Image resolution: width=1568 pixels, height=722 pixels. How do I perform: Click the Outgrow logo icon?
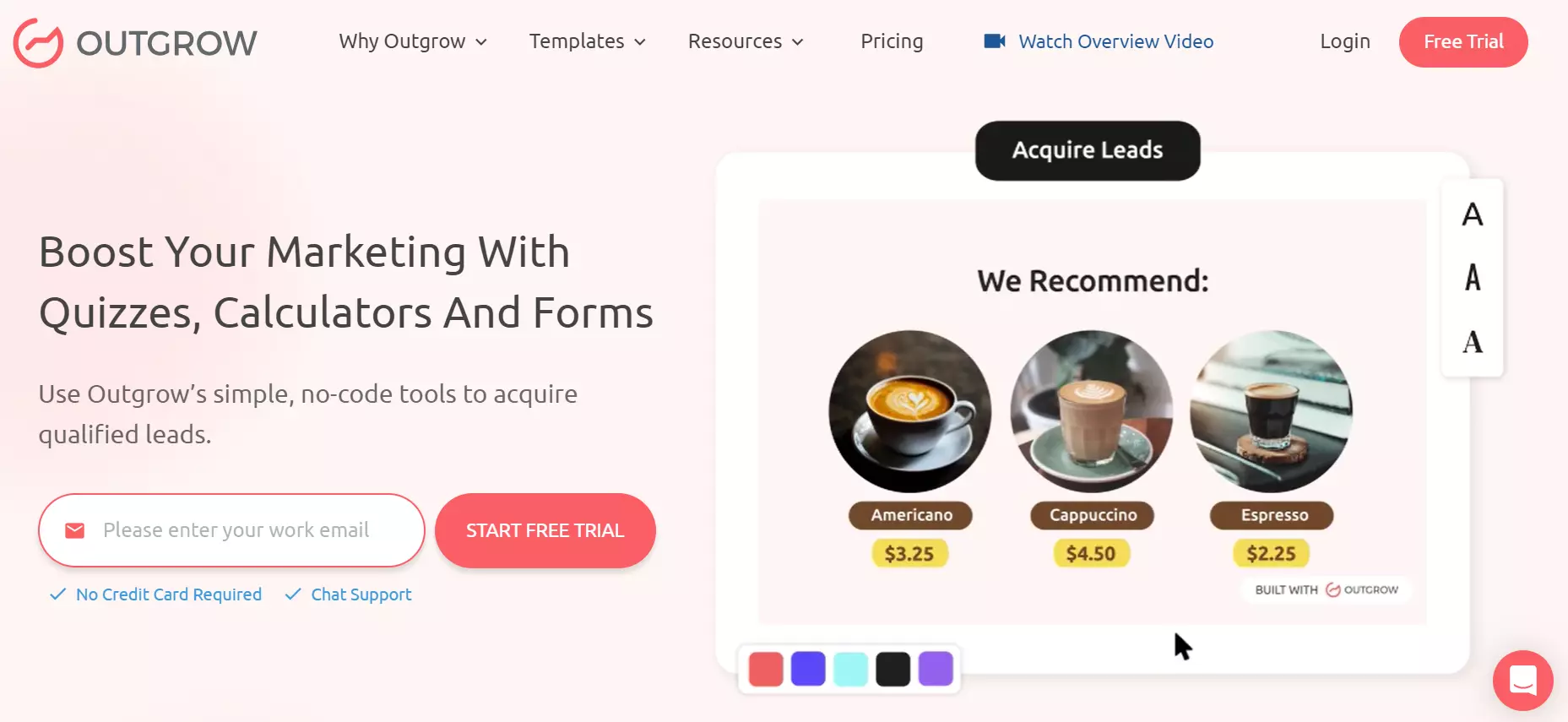38,43
